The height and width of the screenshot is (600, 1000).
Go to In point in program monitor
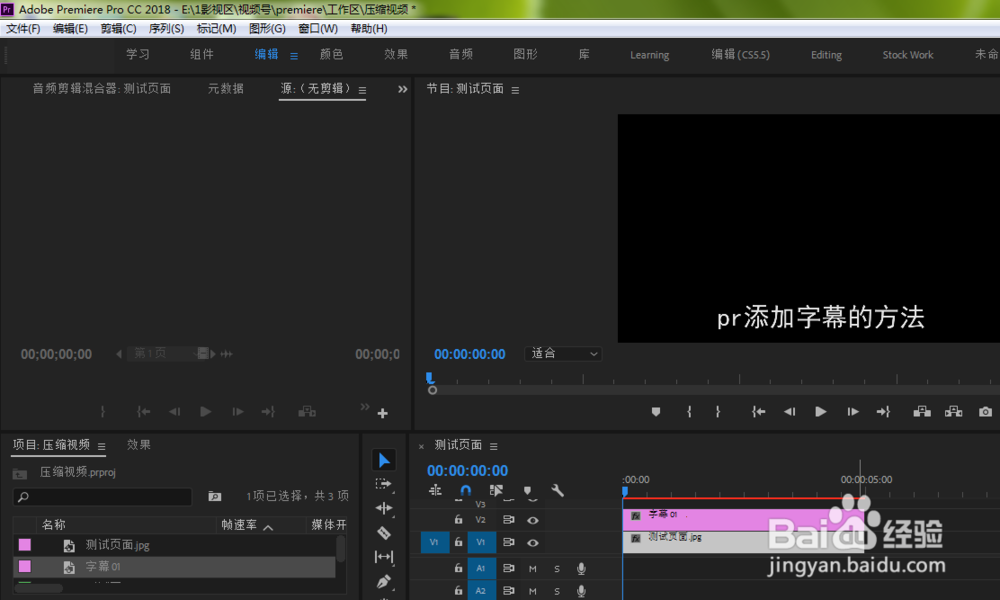758,412
